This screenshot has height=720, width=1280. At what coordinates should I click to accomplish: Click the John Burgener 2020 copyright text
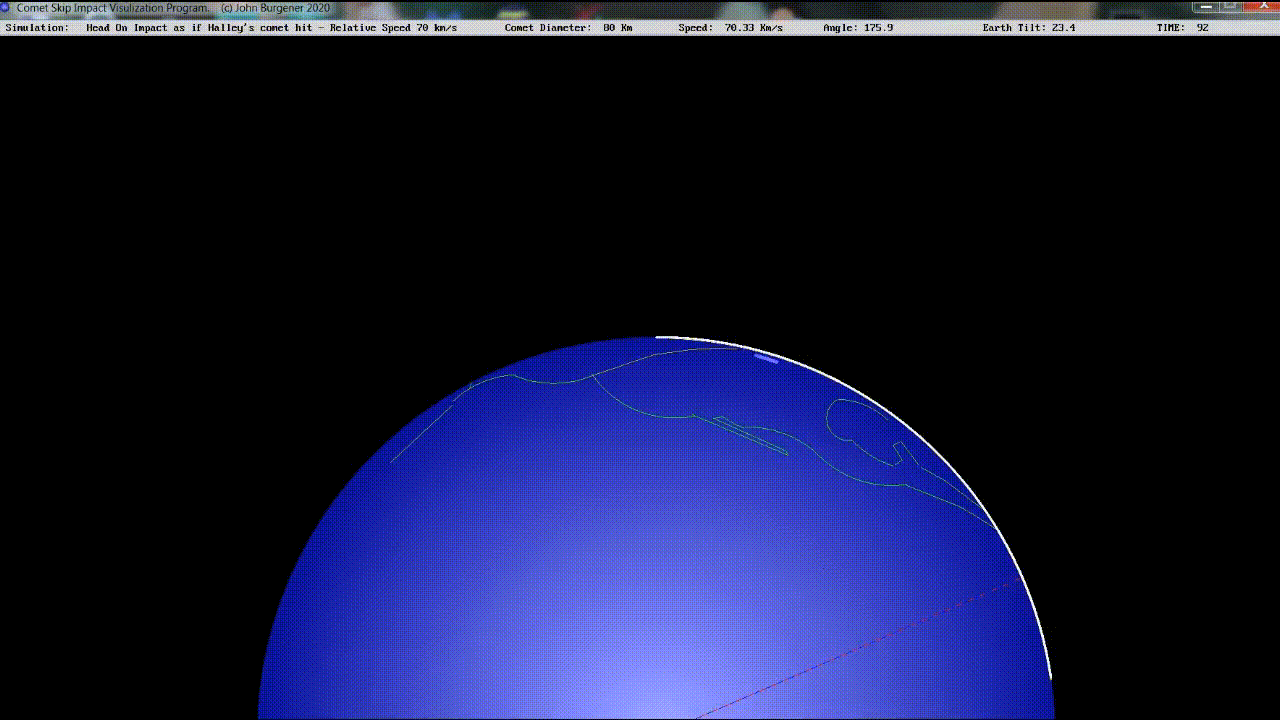pos(275,8)
